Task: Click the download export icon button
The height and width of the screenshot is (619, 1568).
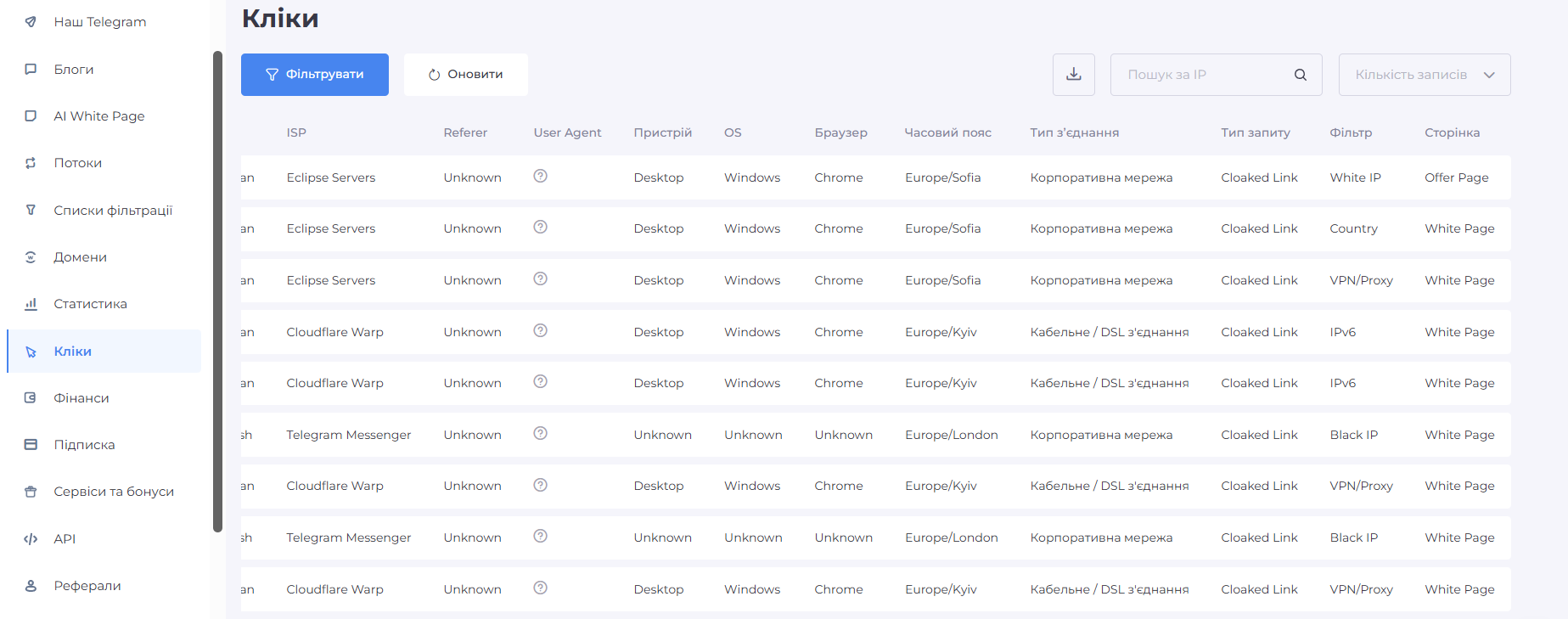Action: (1073, 75)
